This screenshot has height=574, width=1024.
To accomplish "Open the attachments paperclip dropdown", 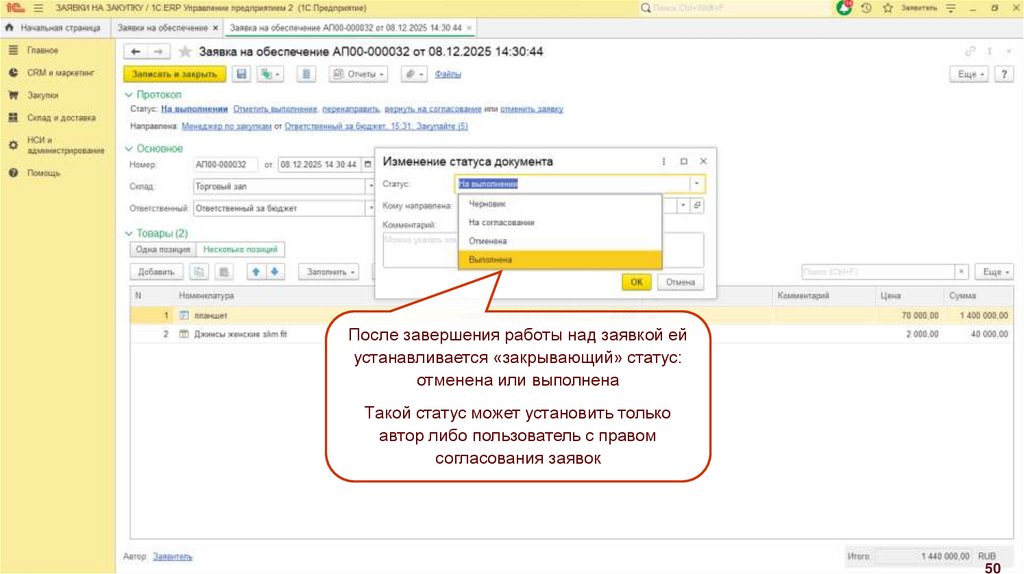I will pyautogui.click(x=413, y=74).
